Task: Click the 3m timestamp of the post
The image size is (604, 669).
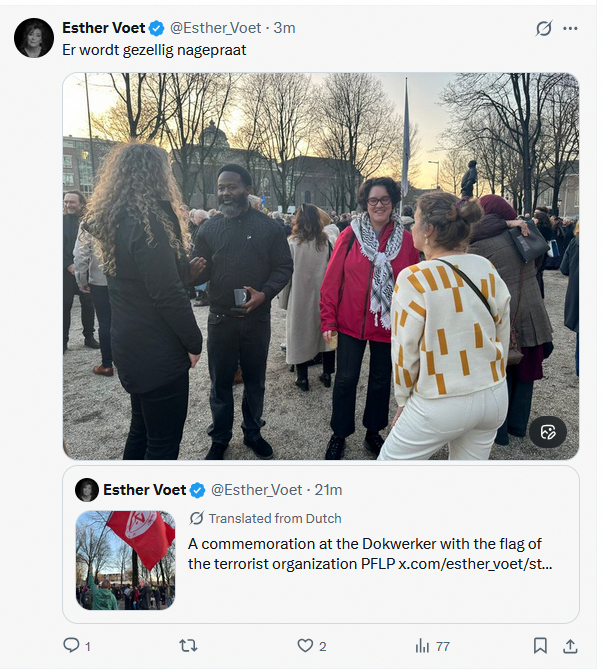Action: coord(285,28)
